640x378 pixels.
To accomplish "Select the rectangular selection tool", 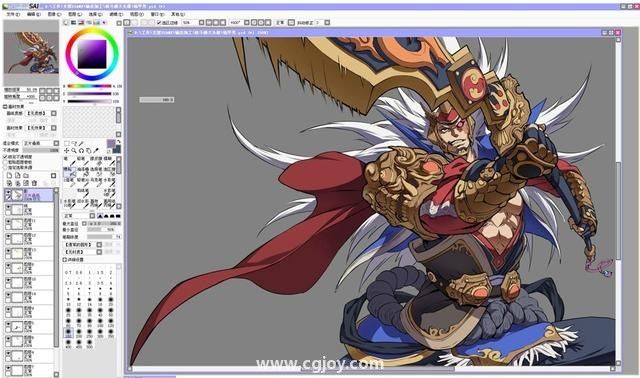I will pyautogui.click(x=67, y=143).
